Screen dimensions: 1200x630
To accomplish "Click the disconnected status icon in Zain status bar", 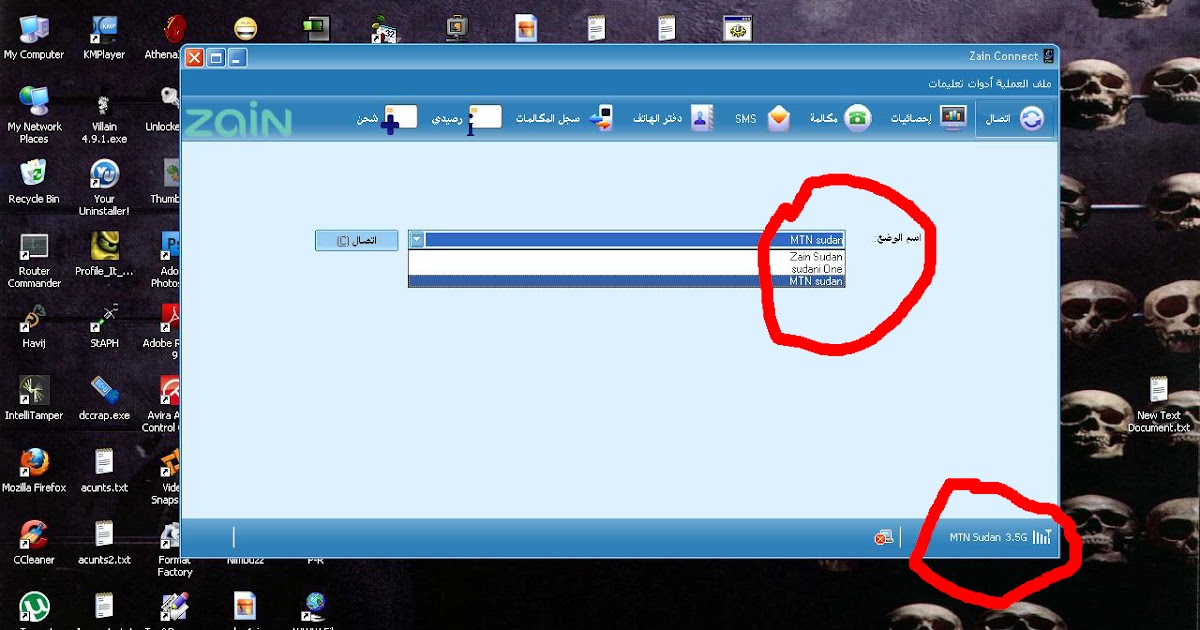I will [883, 538].
